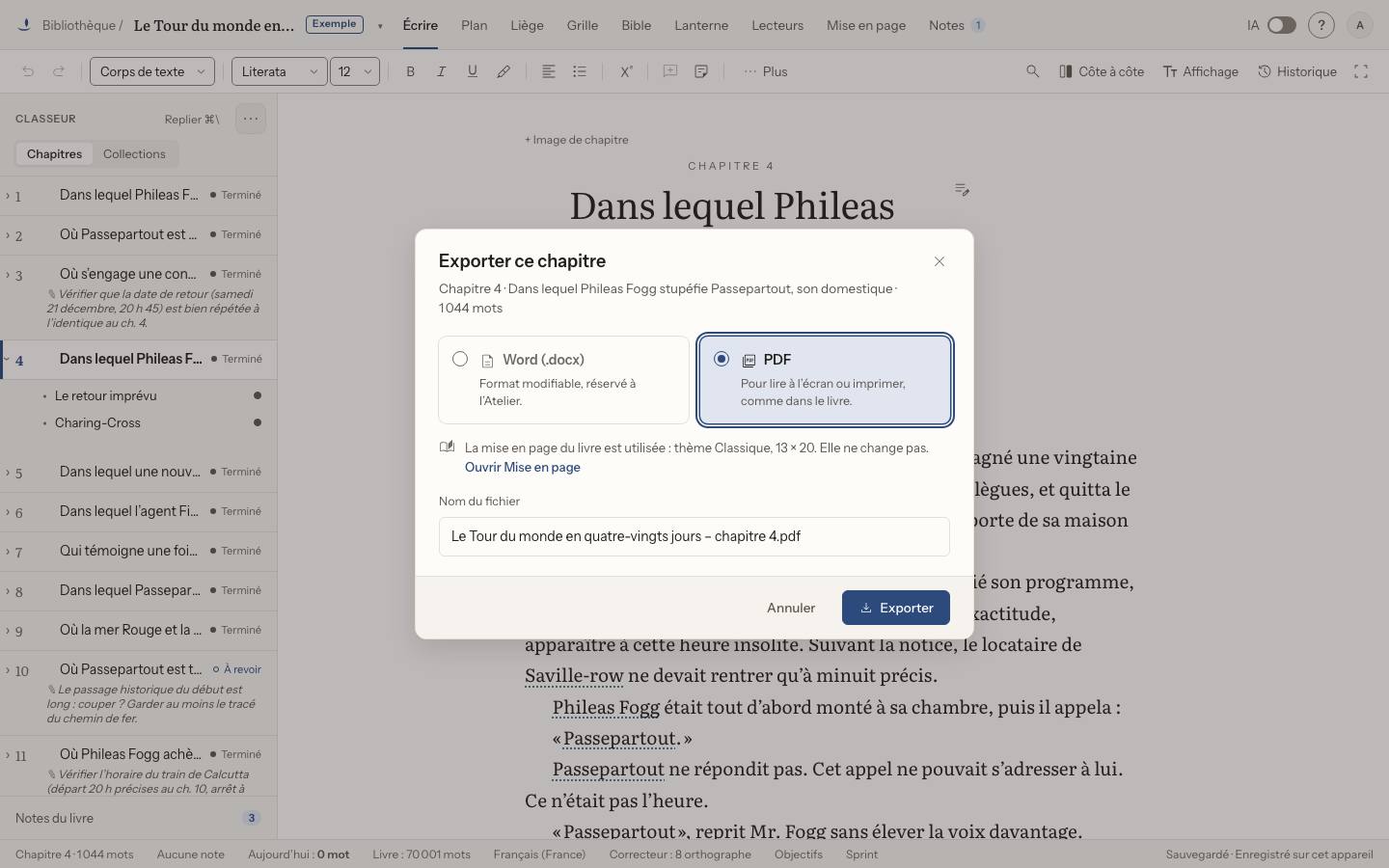Image resolution: width=1389 pixels, height=868 pixels.
Task: Open the help question mark
Action: coord(1321,25)
